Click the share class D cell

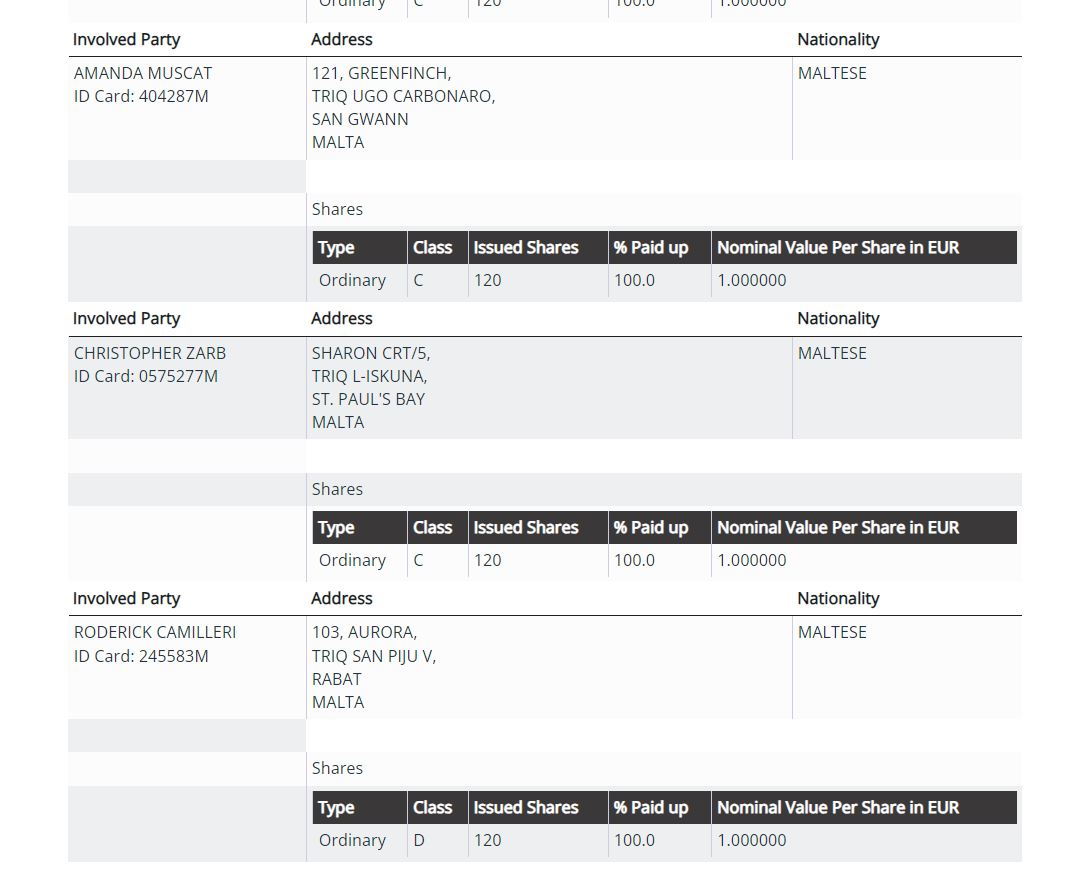tap(419, 840)
